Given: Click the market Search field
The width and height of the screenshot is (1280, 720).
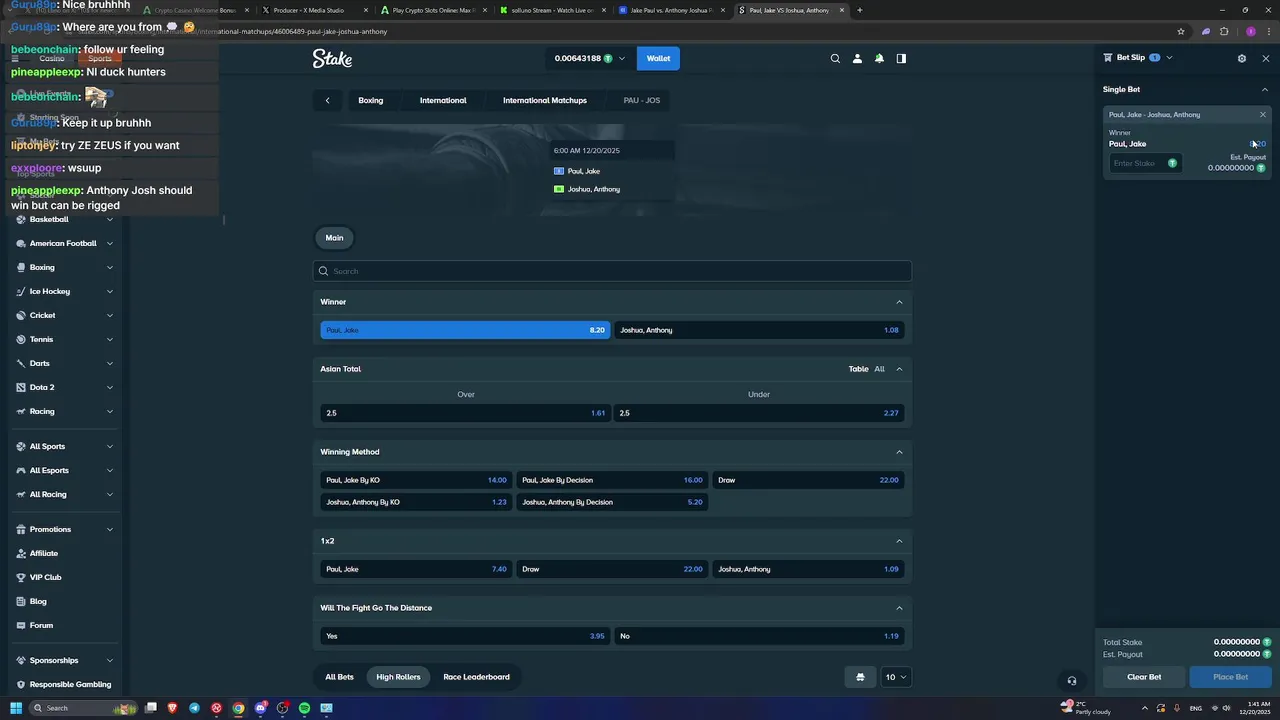Looking at the screenshot, I should pyautogui.click(x=612, y=271).
